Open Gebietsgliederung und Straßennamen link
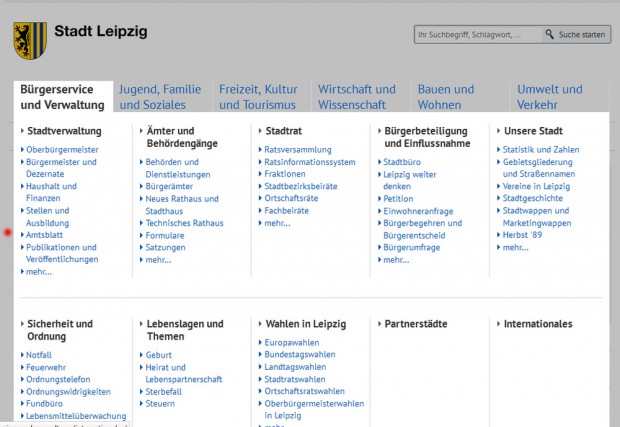 (539, 168)
